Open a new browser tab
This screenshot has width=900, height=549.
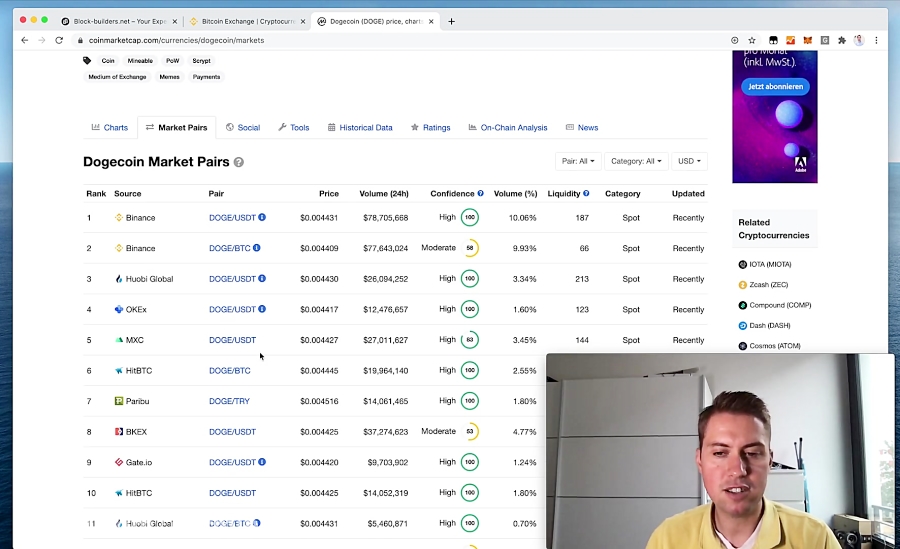tap(452, 21)
